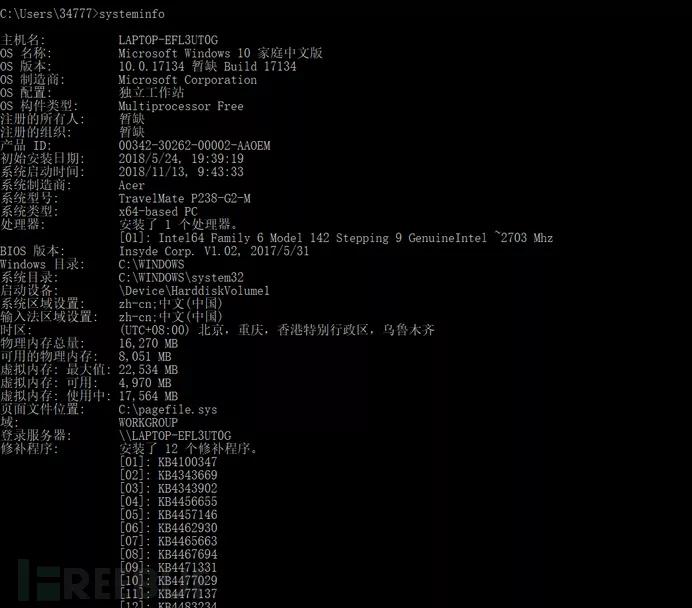This screenshot has width=692, height=608.
Task: Click the boot time 2018/11/13 value
Action: pyautogui.click(x=181, y=172)
